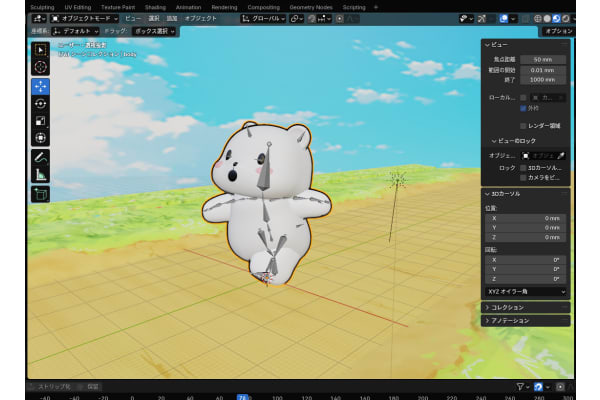The width and height of the screenshot is (600, 400).
Task: Enable the レンダー領域 checkbox
Action: coord(523,125)
